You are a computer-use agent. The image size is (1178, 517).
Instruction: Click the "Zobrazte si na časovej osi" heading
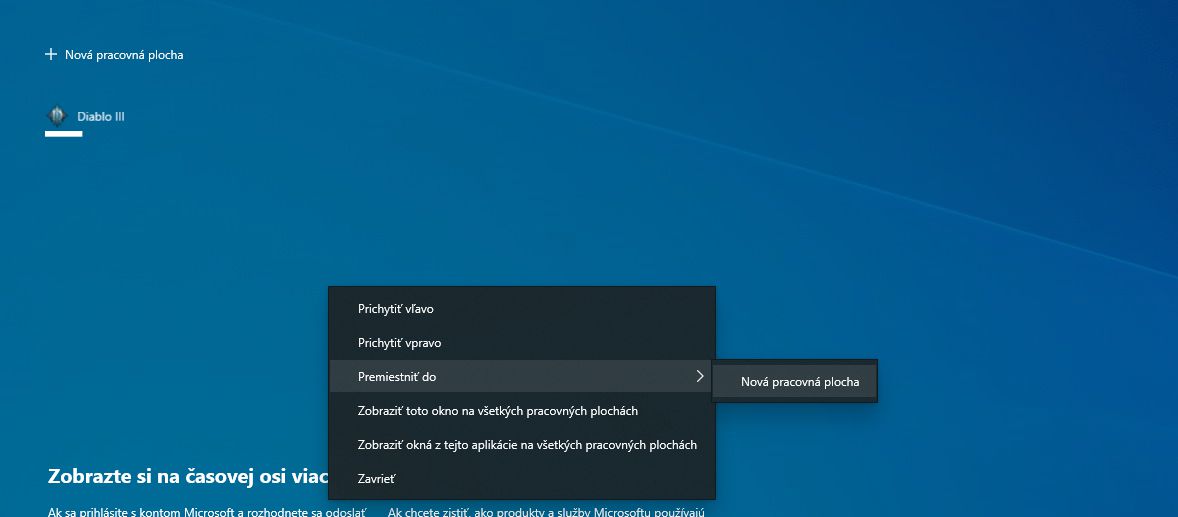pos(188,476)
